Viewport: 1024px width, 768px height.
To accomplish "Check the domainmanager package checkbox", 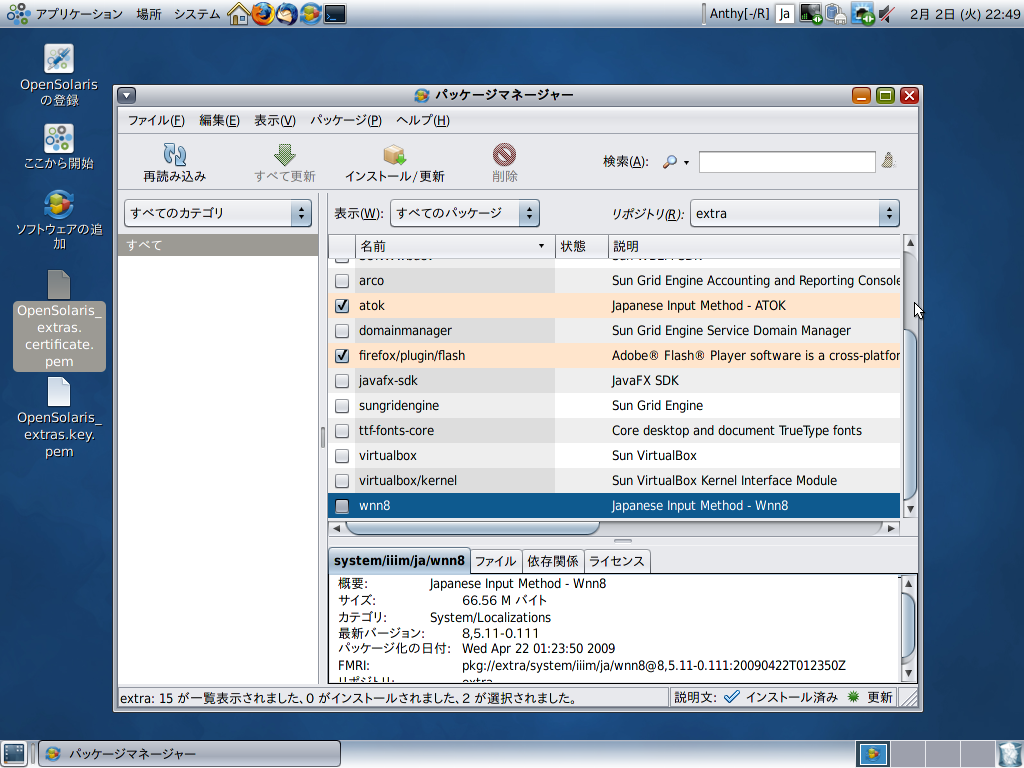I will [x=342, y=330].
